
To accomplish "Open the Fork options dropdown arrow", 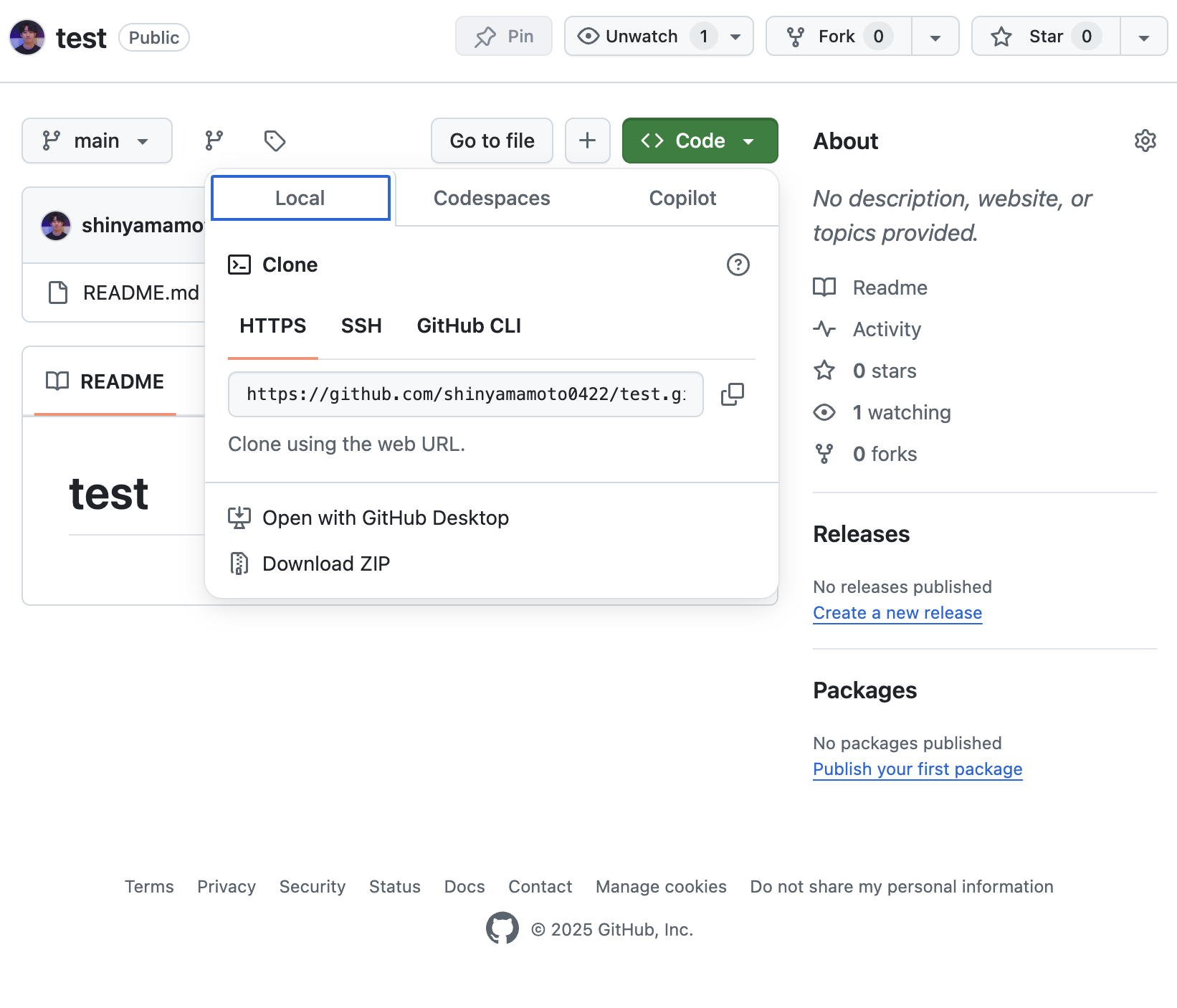I will (935, 37).
